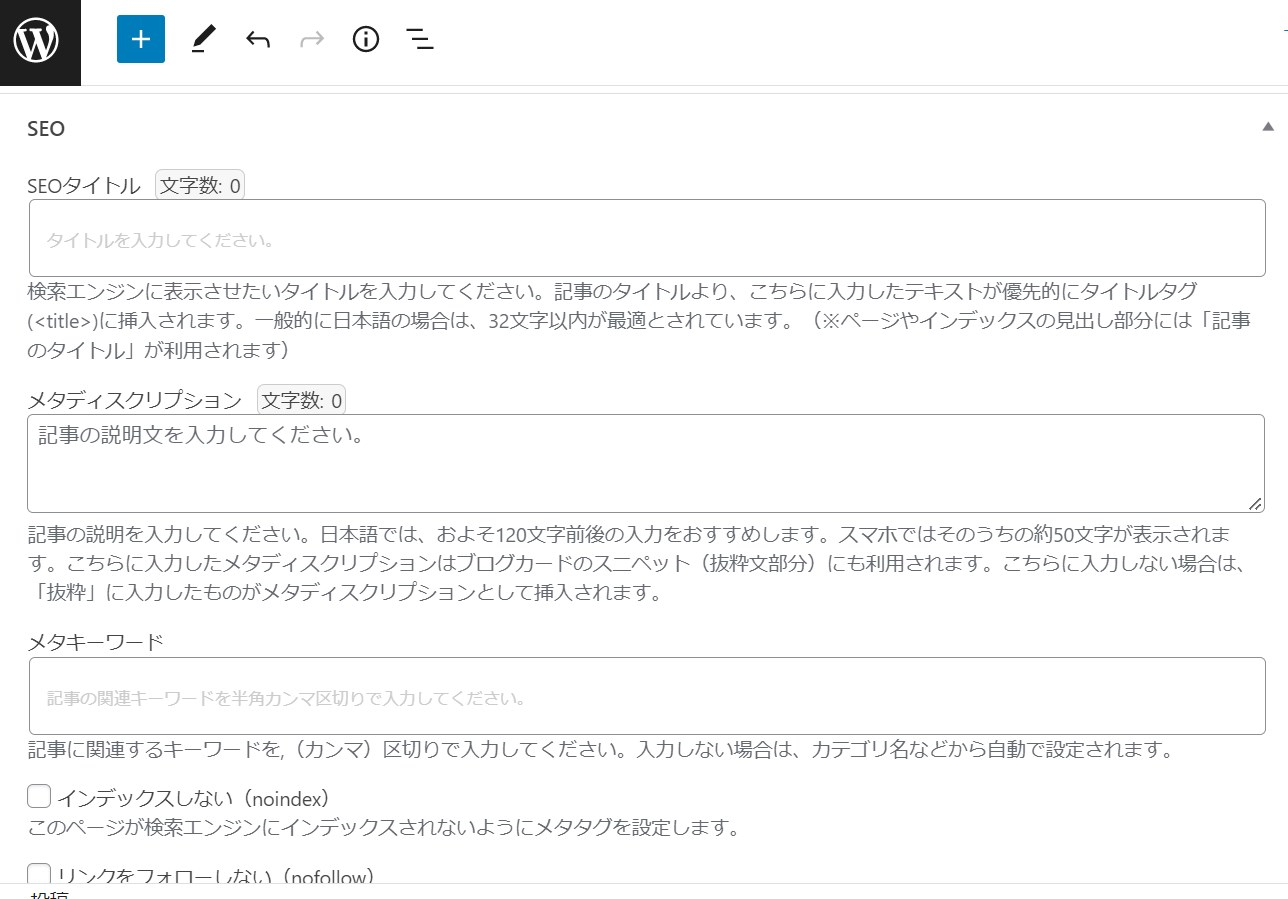Enable the リンクをフォローしない (nofollow) checkbox
The height and width of the screenshot is (899, 1288).
click(x=39, y=873)
